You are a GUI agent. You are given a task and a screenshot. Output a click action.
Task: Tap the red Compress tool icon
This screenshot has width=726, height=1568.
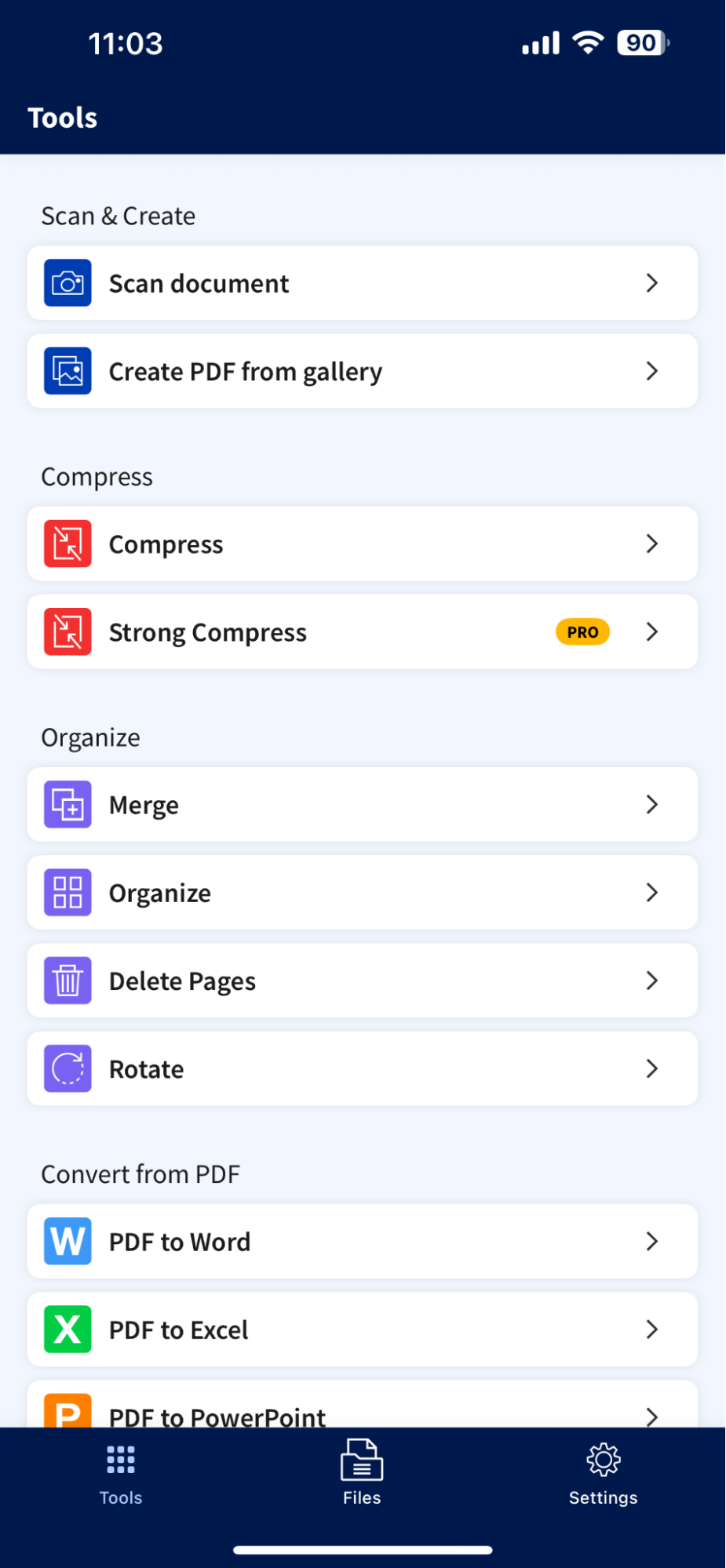(67, 544)
